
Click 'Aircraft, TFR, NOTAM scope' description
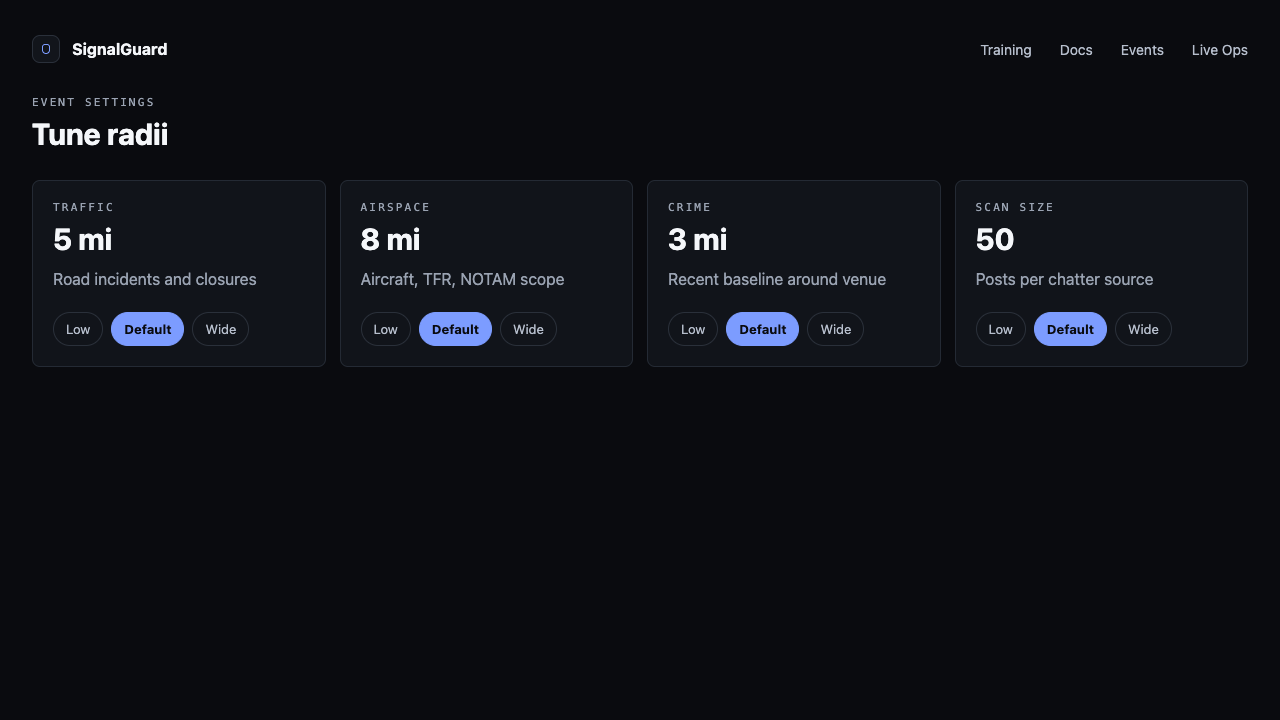(x=462, y=279)
